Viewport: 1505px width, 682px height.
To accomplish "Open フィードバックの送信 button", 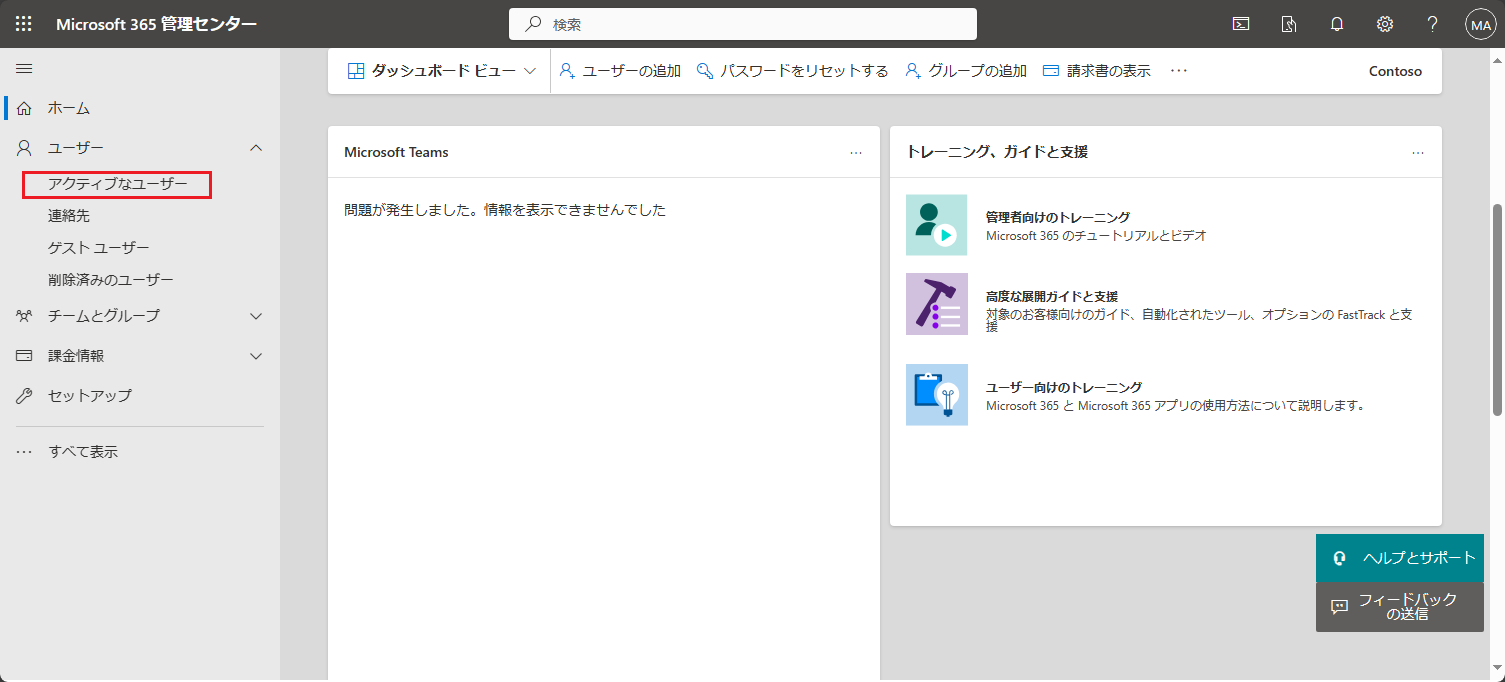I will point(1400,607).
